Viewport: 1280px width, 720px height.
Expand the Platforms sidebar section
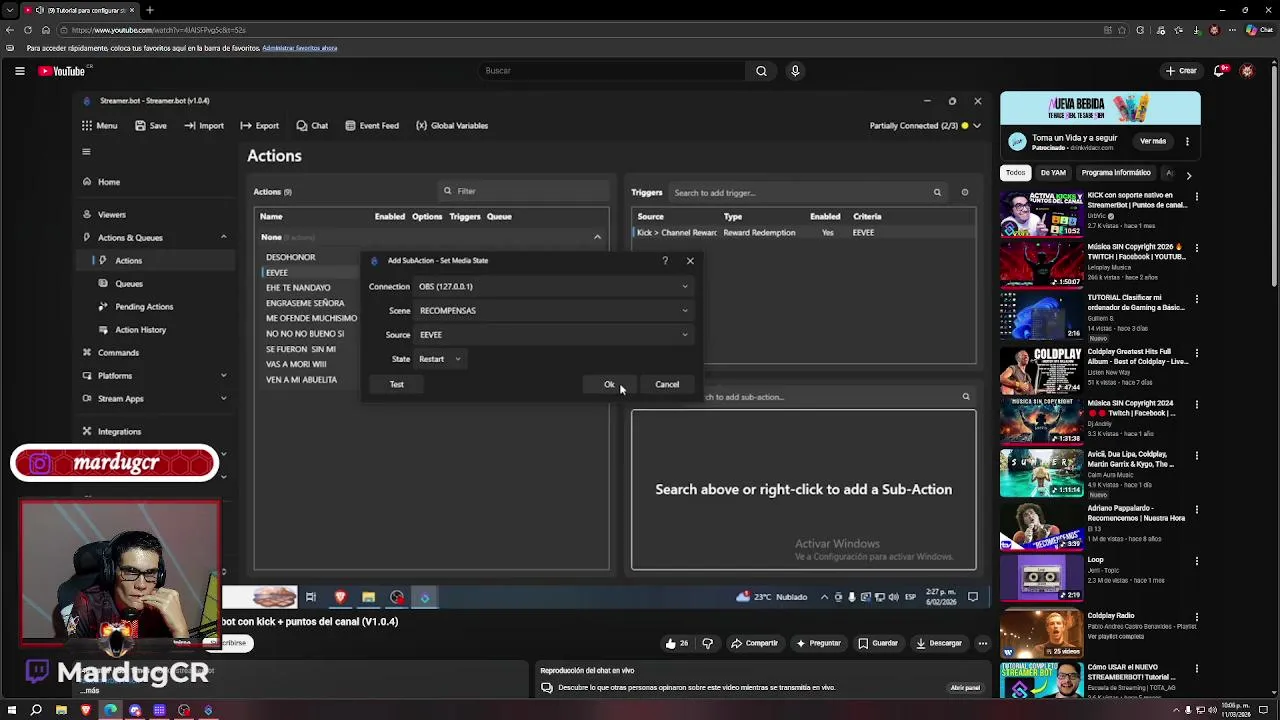coord(223,376)
